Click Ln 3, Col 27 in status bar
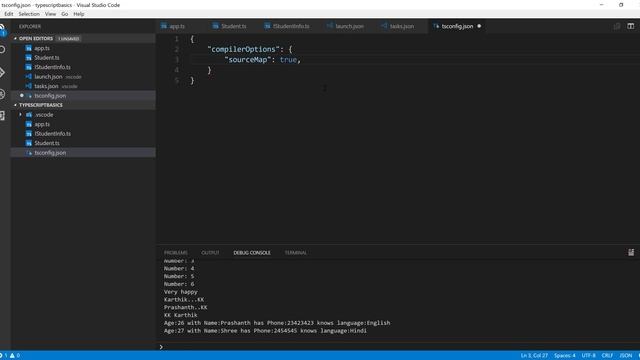The image size is (640, 360). coord(534,356)
